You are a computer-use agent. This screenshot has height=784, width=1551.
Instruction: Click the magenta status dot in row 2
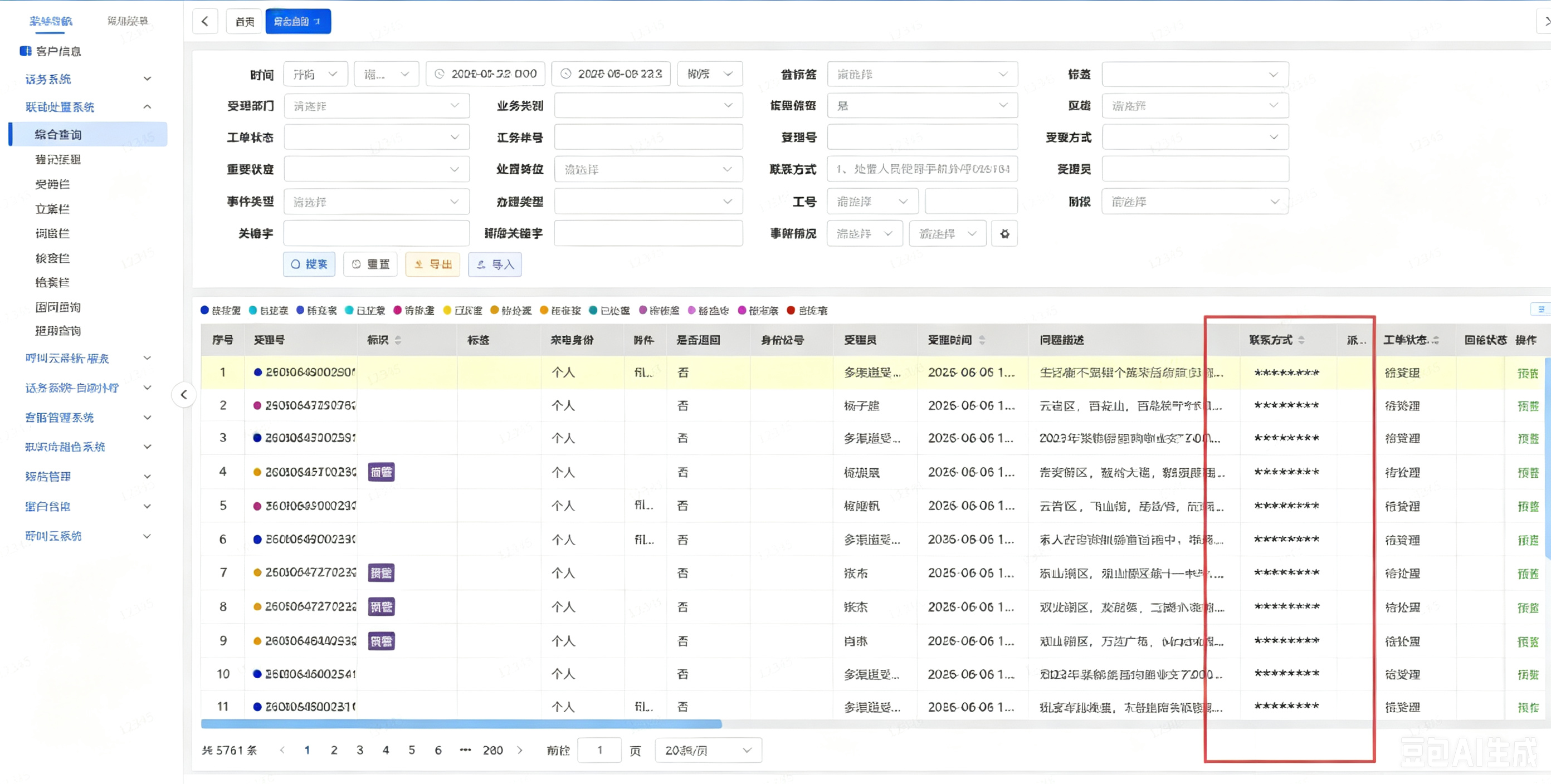click(258, 405)
